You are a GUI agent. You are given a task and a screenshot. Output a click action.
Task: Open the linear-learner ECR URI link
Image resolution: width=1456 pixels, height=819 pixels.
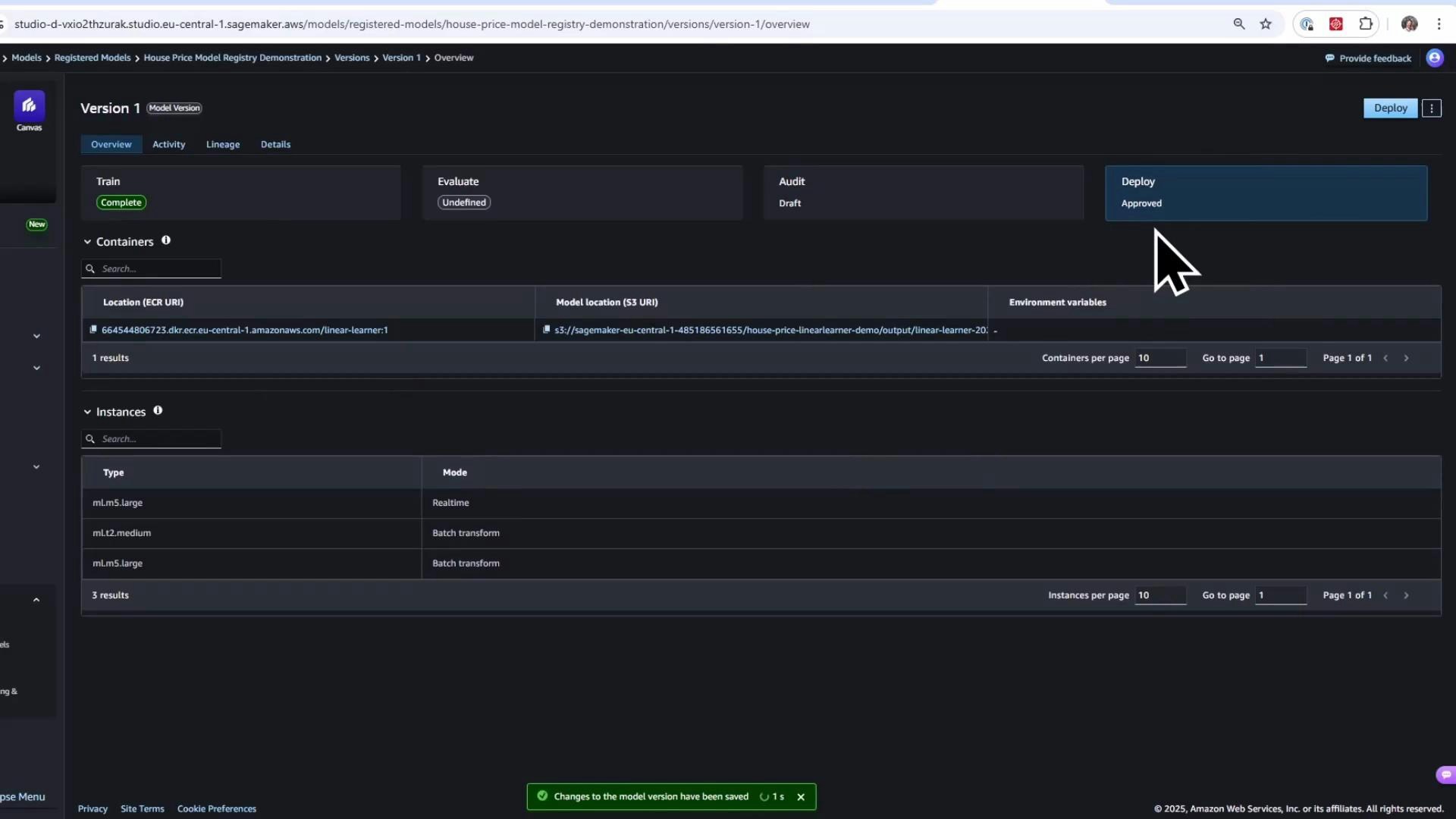(245, 330)
